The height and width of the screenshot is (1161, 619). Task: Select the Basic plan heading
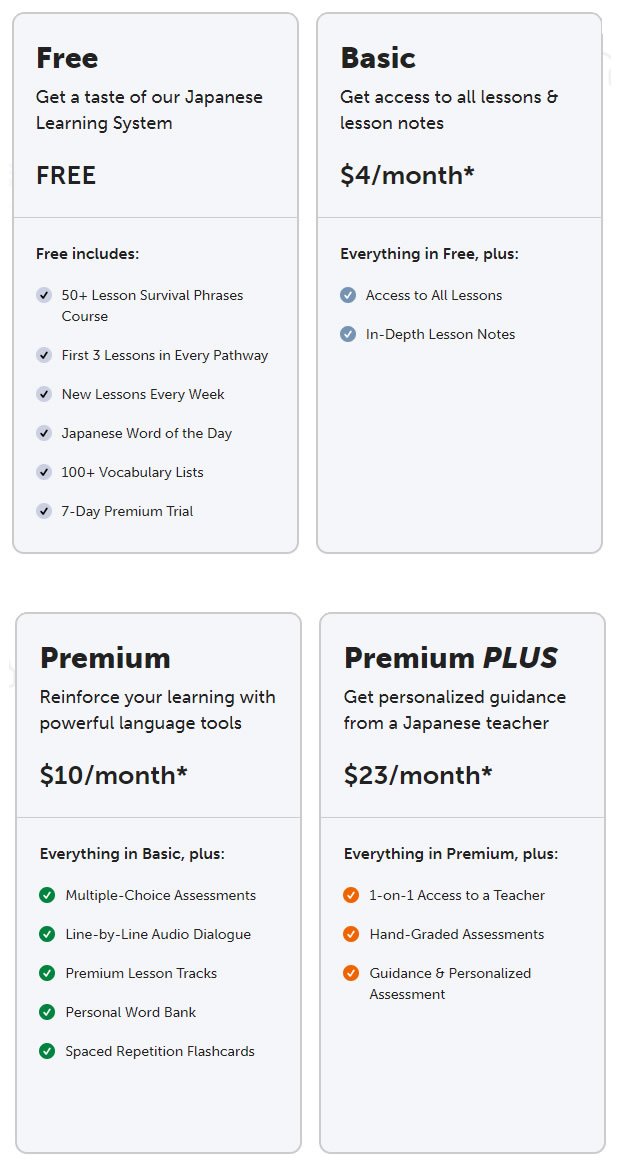point(378,58)
